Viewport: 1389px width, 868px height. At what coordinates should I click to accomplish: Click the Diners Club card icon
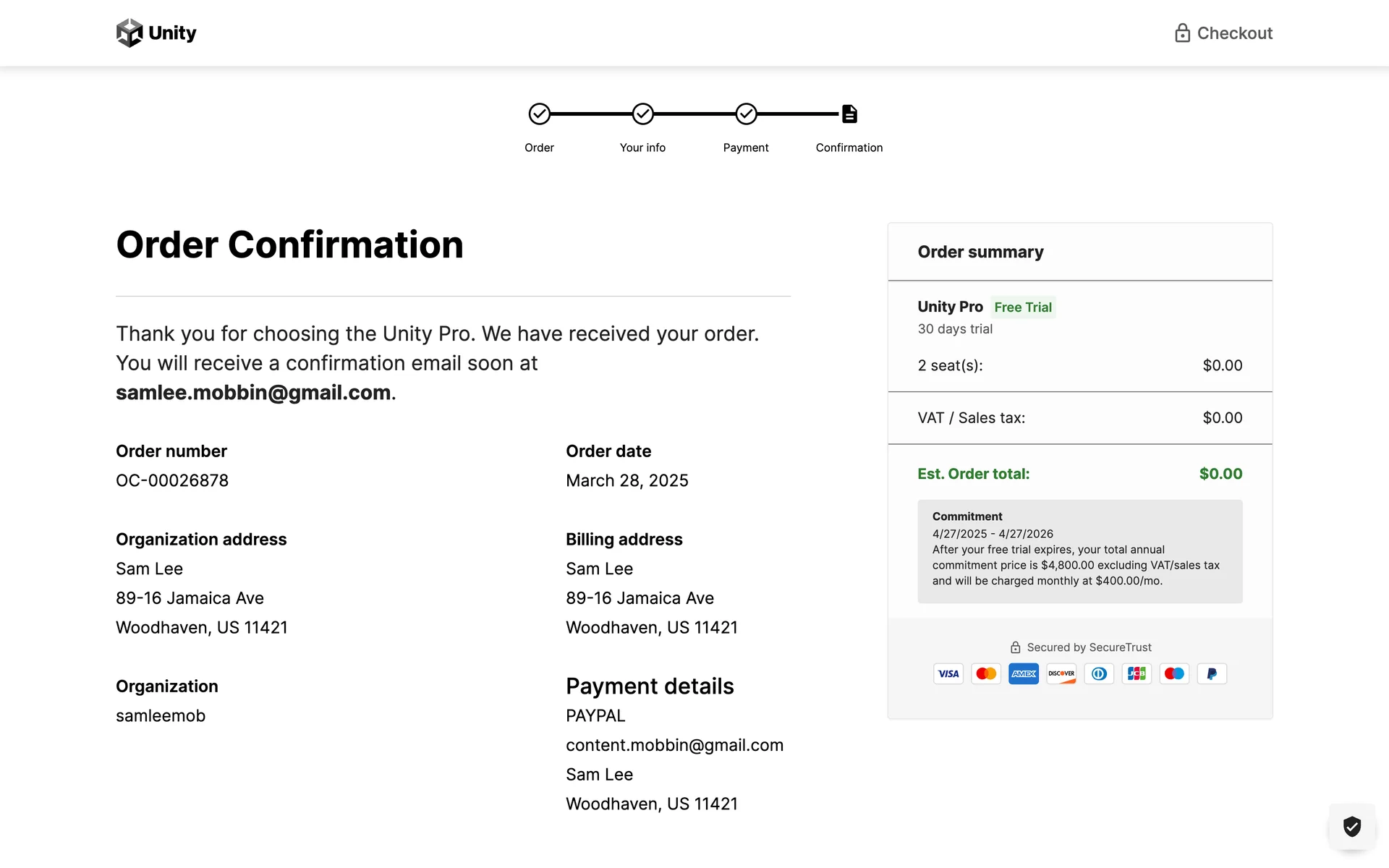point(1099,674)
